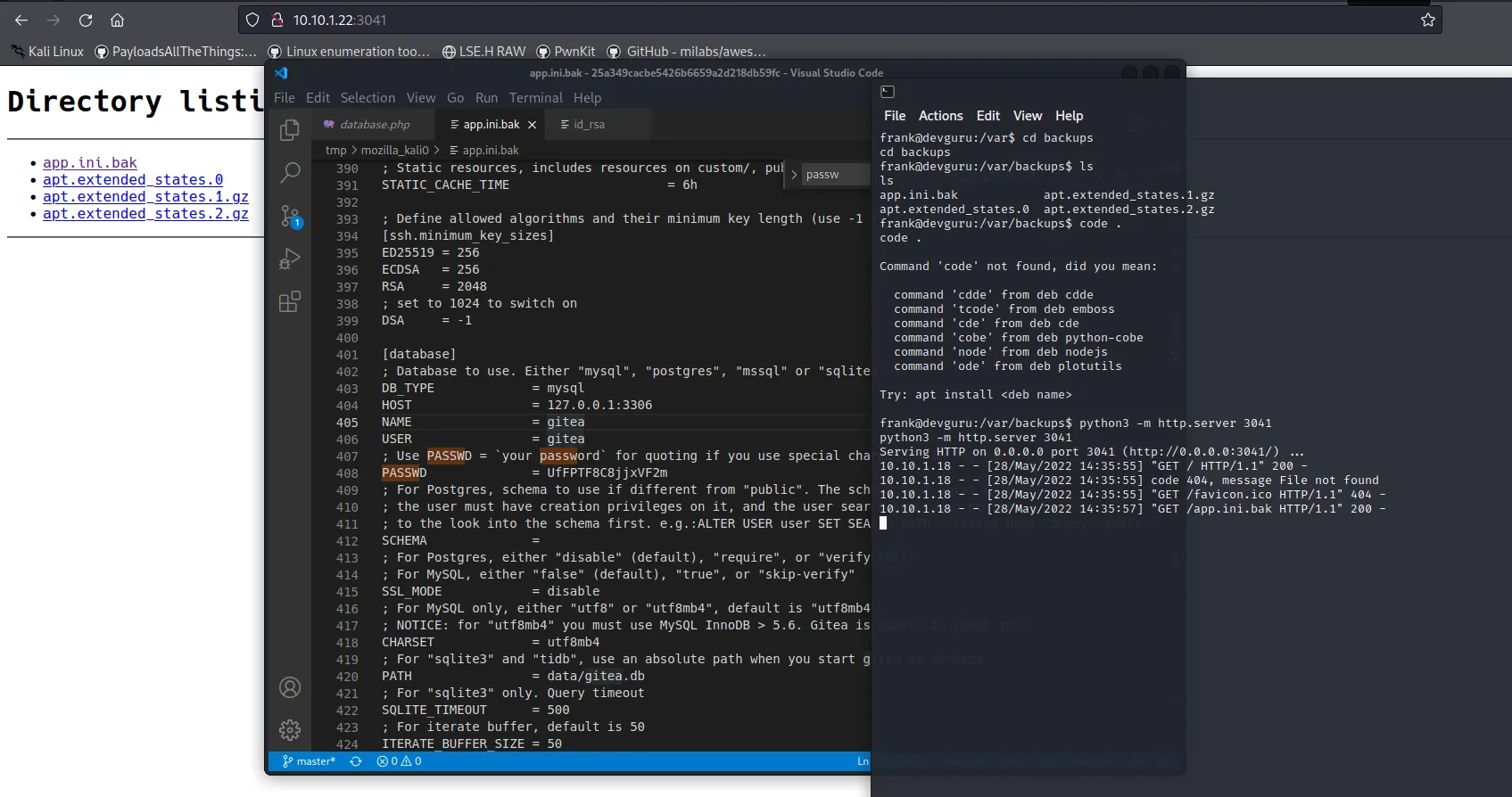The width and height of the screenshot is (1512, 797).
Task: Open the apt.extended_states.1.gz link
Action: coord(145,196)
